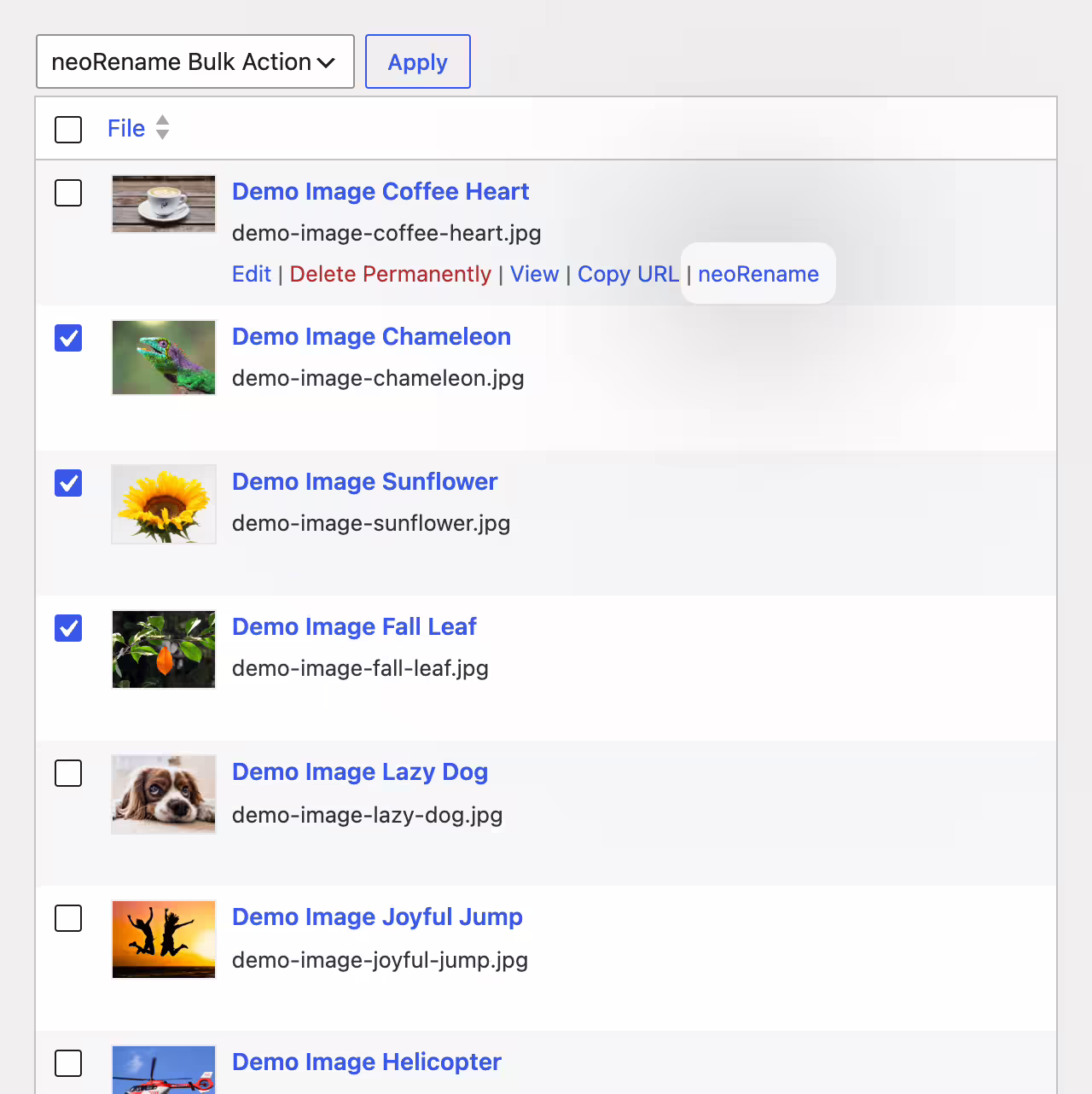Click Delete Permanently under Coffee Heart
This screenshot has width=1092, height=1094.
(x=391, y=274)
